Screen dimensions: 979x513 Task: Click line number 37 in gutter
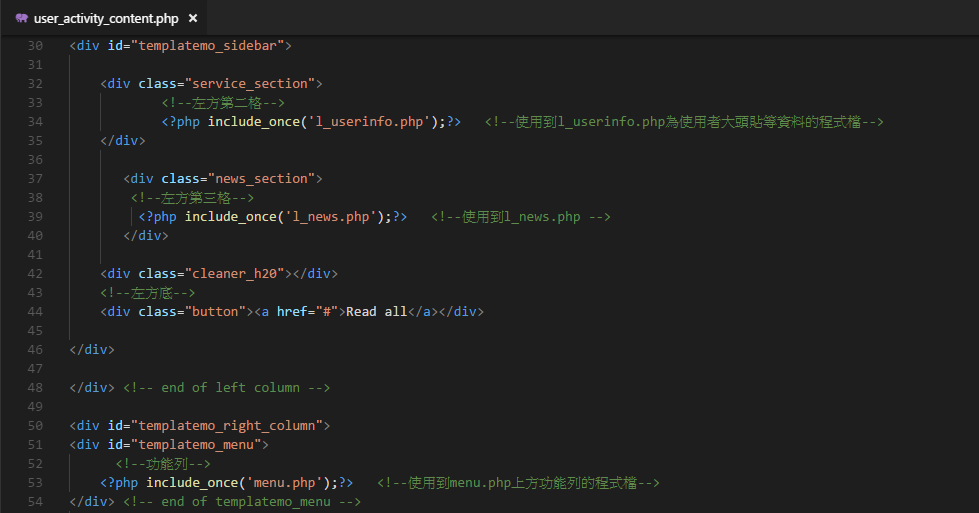pos(36,178)
